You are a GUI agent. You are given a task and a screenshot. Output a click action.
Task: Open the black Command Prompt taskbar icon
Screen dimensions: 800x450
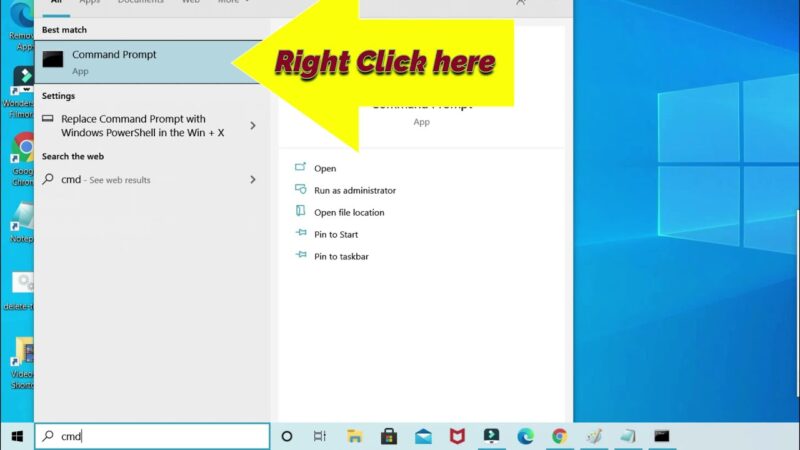[662, 436]
